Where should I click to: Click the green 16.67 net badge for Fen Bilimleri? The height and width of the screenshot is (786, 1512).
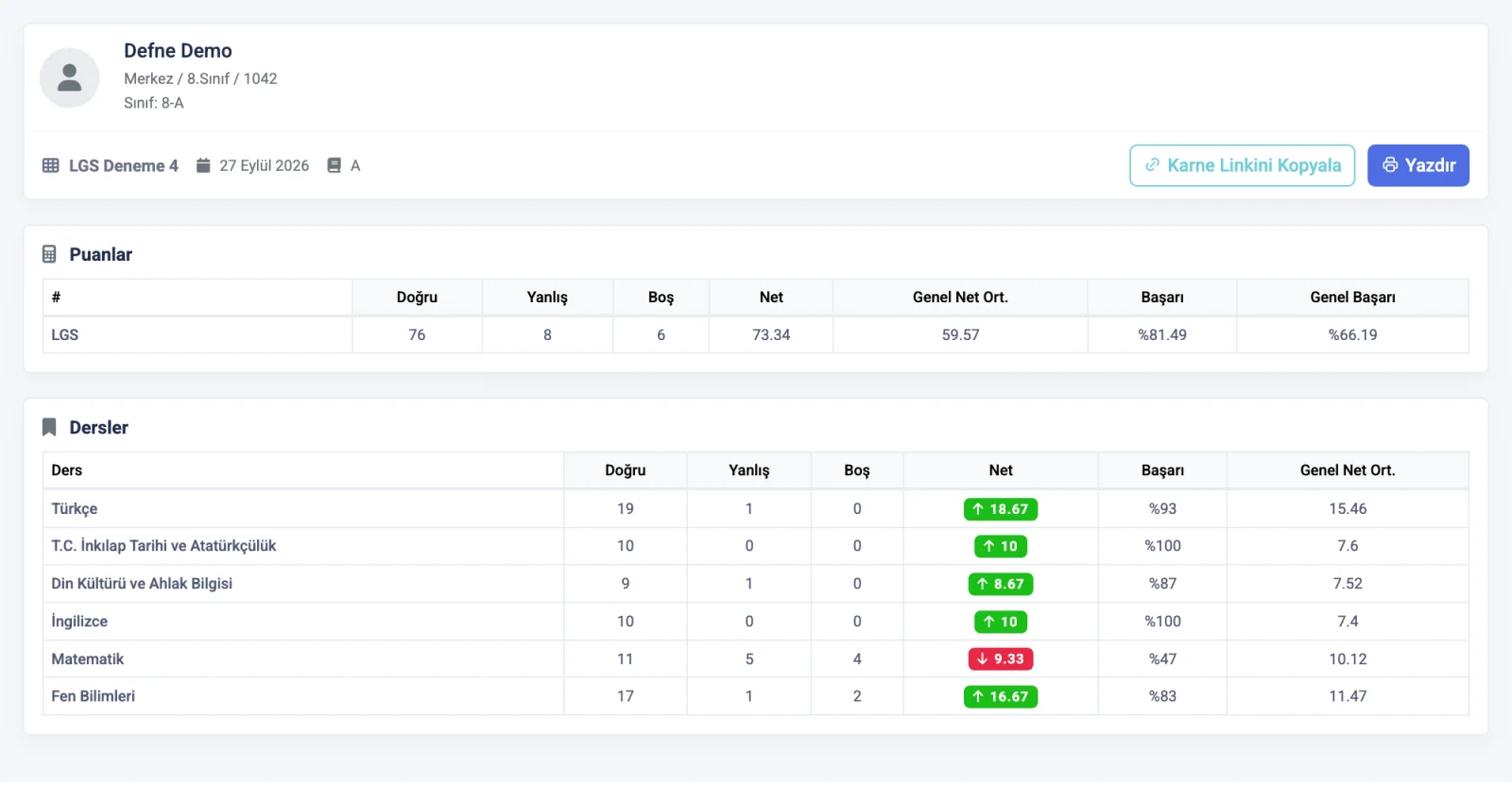point(1001,696)
